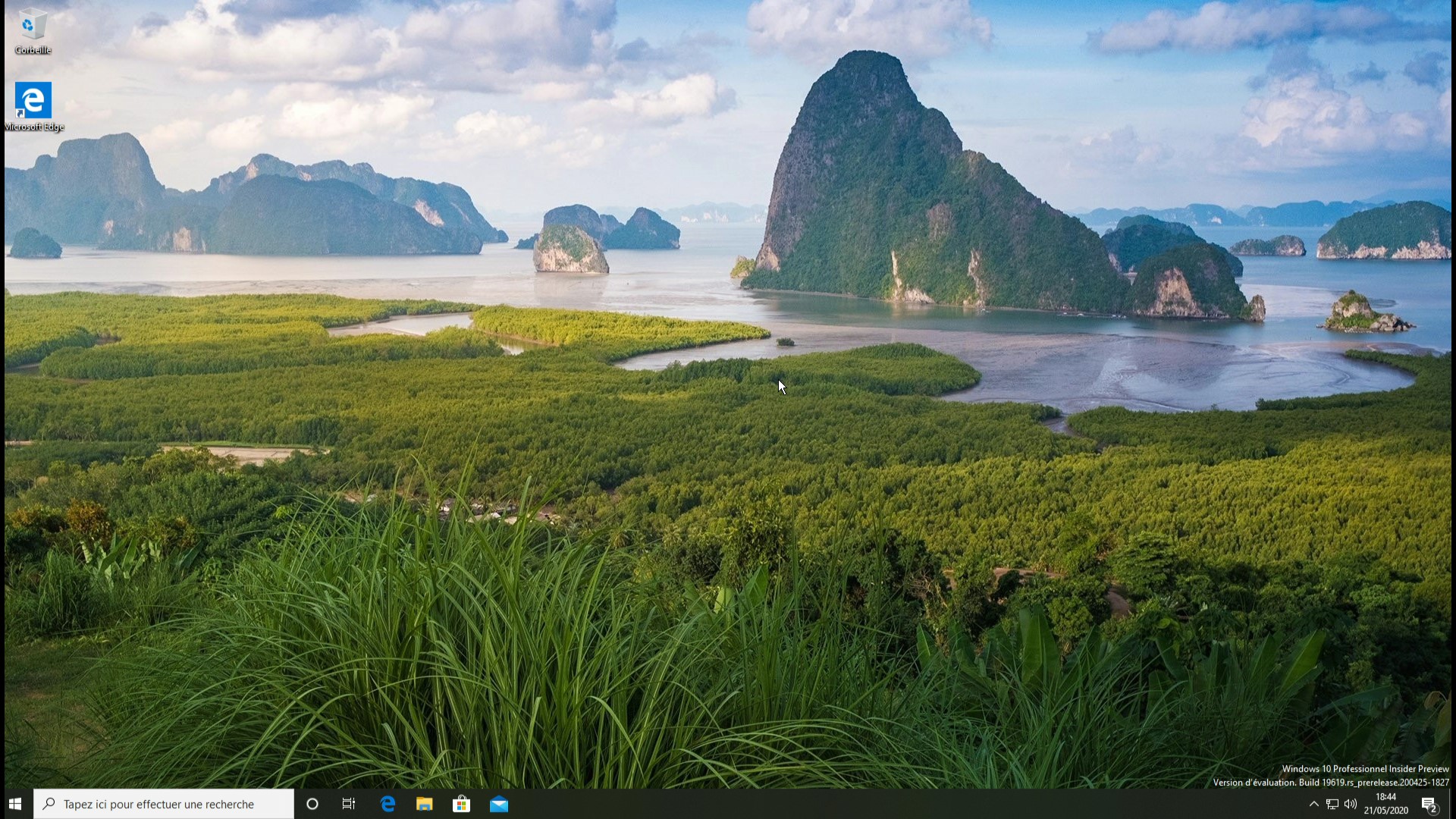Click the search magnifier icon in taskbar
Image resolution: width=1456 pixels, height=819 pixels.
point(49,804)
